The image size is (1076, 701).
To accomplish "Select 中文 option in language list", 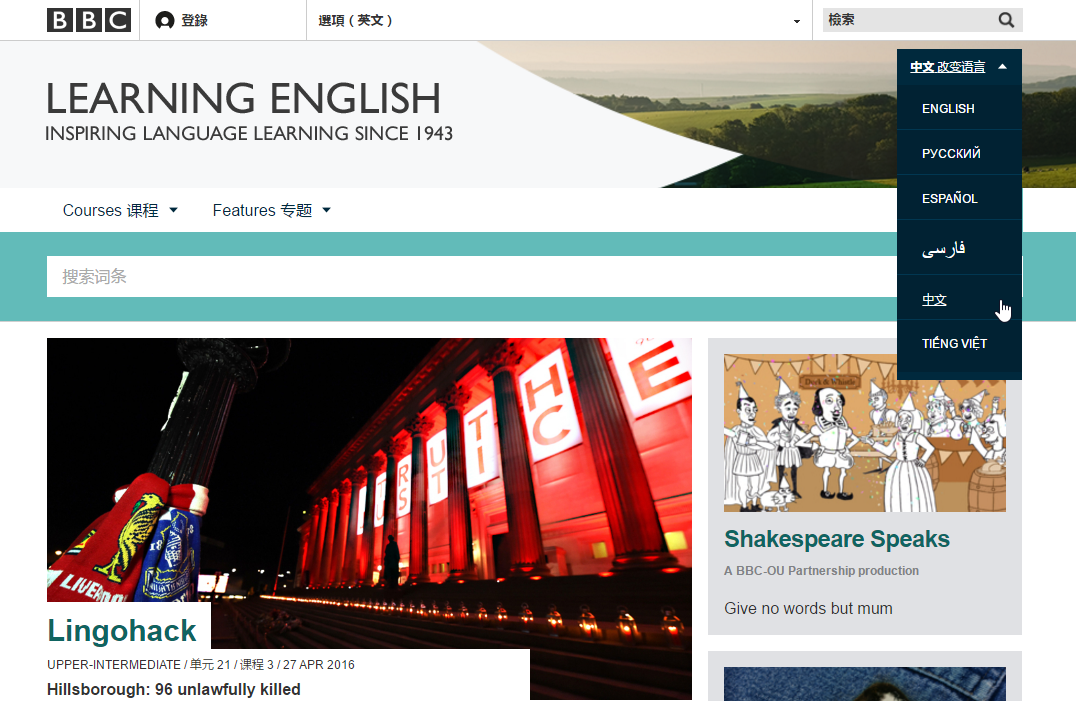I will coord(959,299).
